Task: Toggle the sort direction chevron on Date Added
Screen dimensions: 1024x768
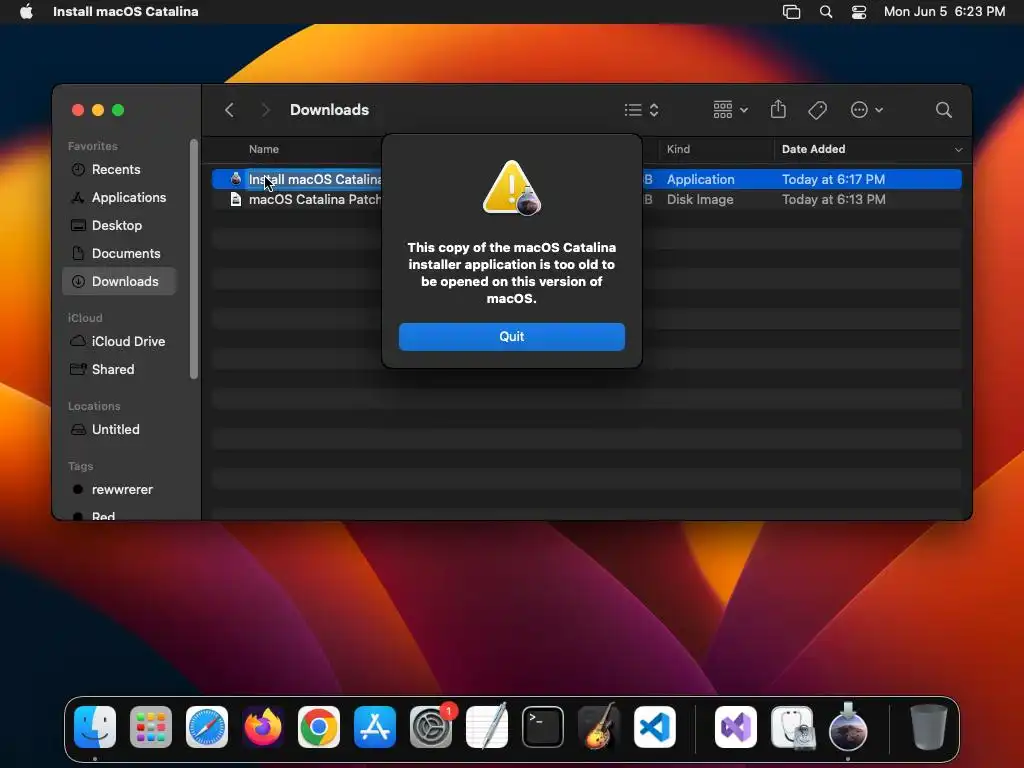Action: (958, 150)
